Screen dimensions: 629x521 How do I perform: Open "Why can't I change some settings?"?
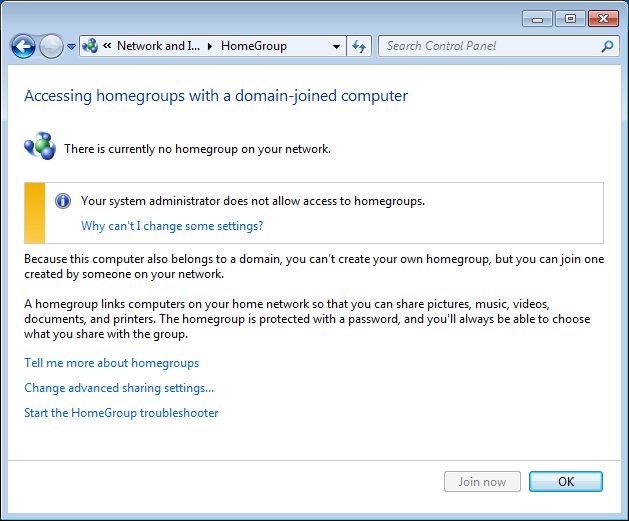[x=172, y=226]
